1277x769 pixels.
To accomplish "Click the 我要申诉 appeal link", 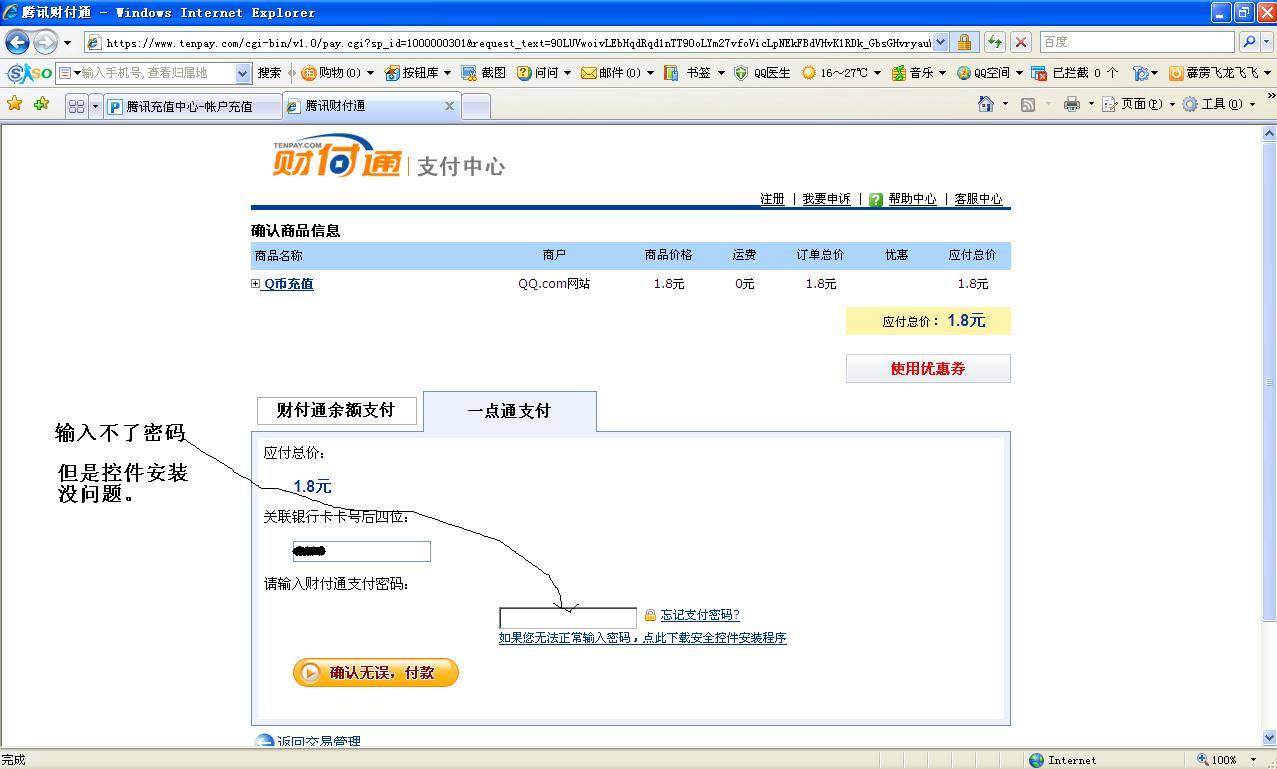I will click(x=826, y=199).
